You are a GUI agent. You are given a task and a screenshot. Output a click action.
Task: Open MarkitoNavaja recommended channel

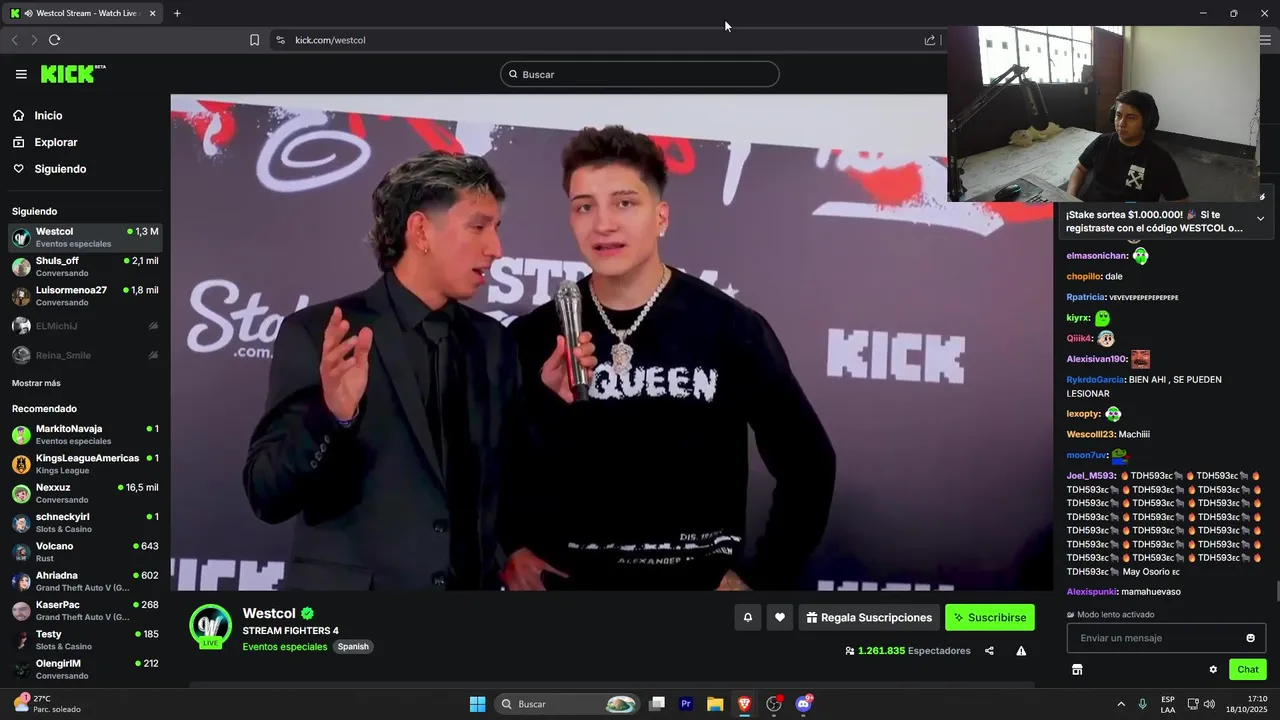(x=85, y=434)
